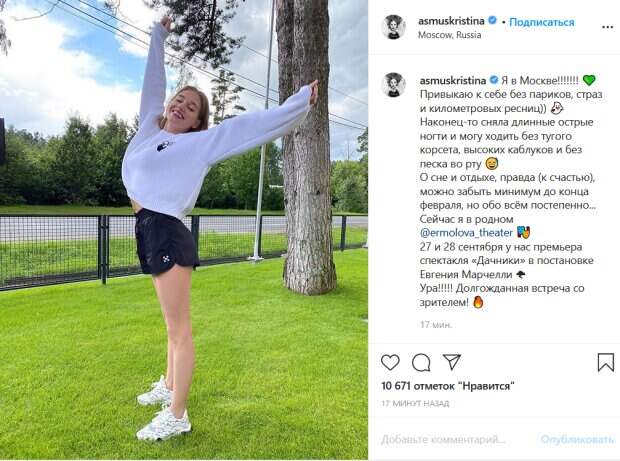Click the 17 мин. caption timestamp
The height and width of the screenshot is (461, 620).
pos(436,325)
